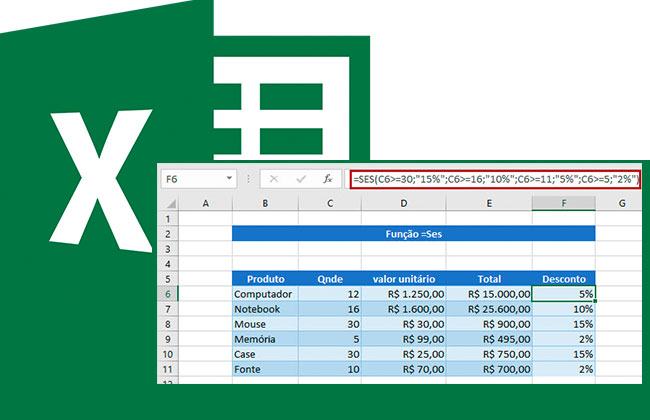Select row 6 header

click(x=168, y=294)
